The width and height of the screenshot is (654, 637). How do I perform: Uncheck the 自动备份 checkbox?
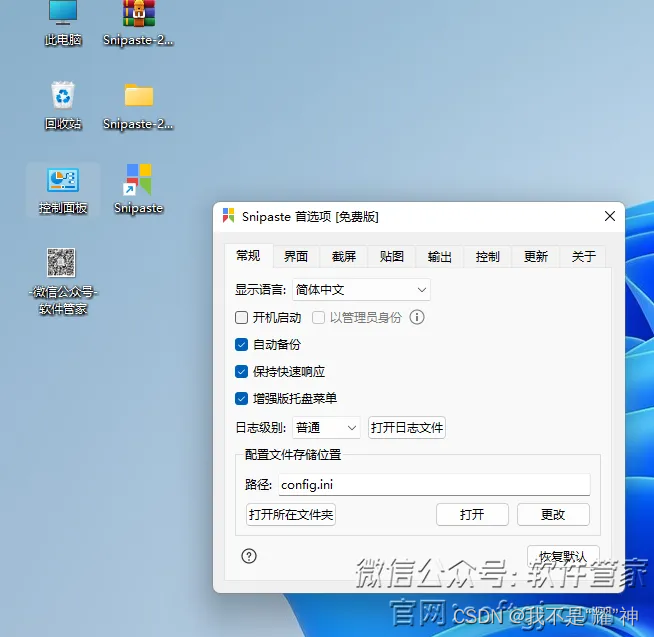click(x=241, y=345)
